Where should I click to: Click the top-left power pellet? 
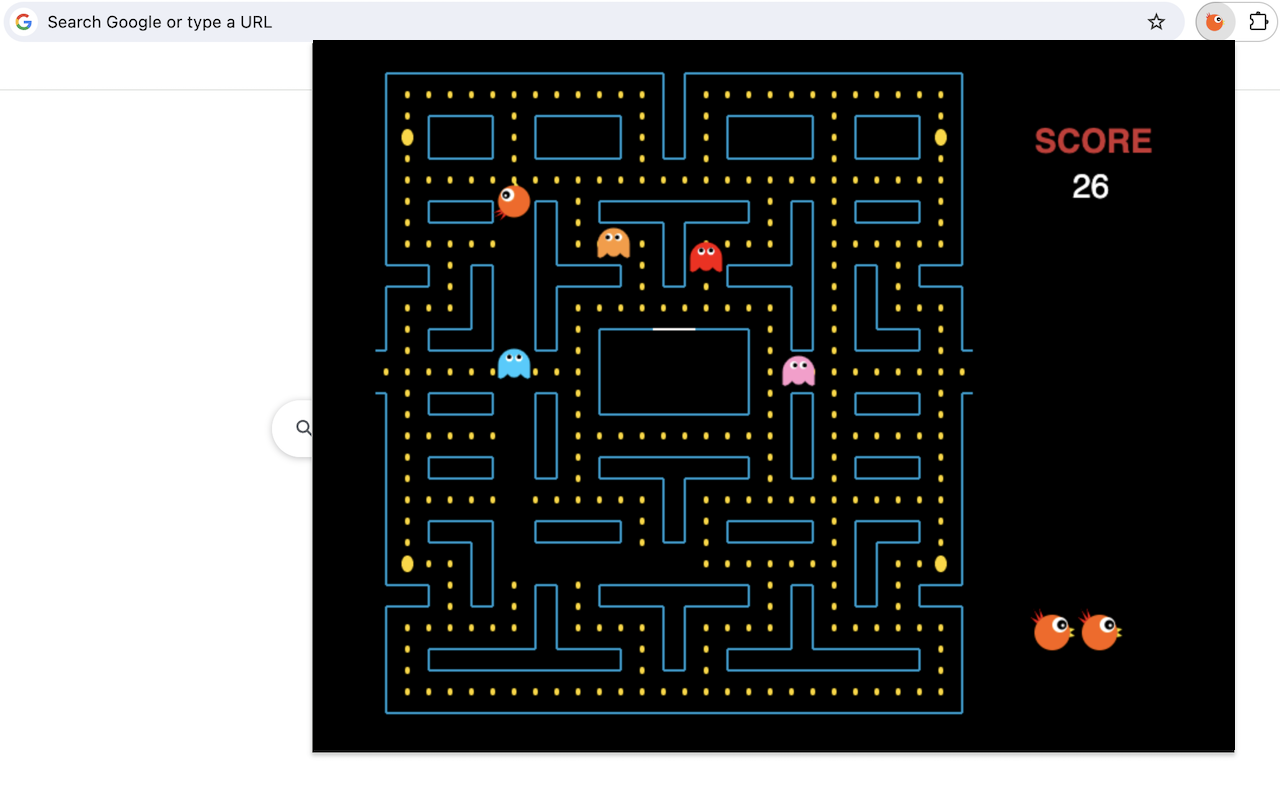pyautogui.click(x=407, y=138)
